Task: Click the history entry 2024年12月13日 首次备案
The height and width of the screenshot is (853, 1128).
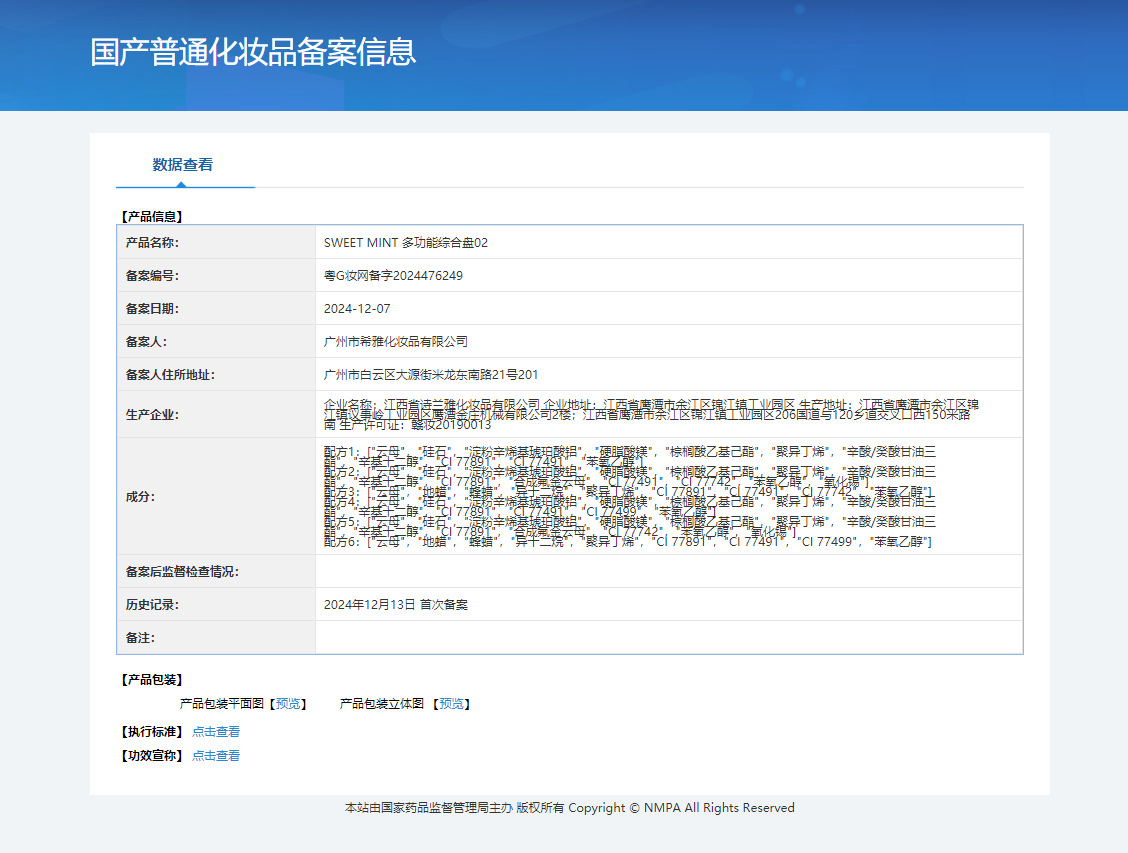Action: [x=396, y=605]
